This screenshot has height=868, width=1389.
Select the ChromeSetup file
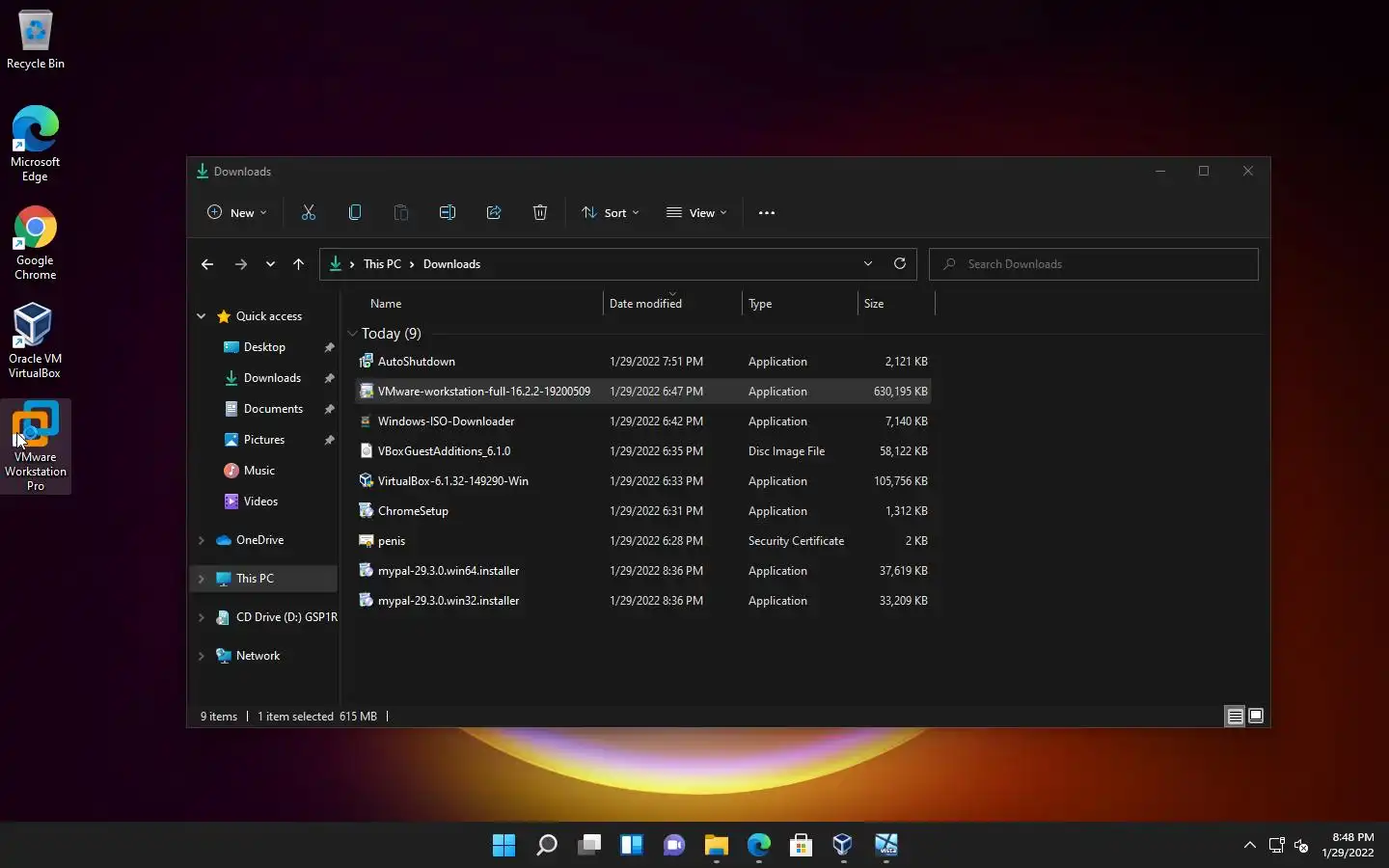[642, 511]
